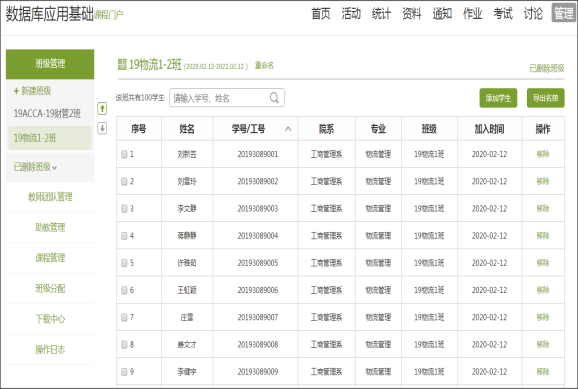This screenshot has width=578, height=389.
Task: Check the row 7 checkbox
Action: 124,317
